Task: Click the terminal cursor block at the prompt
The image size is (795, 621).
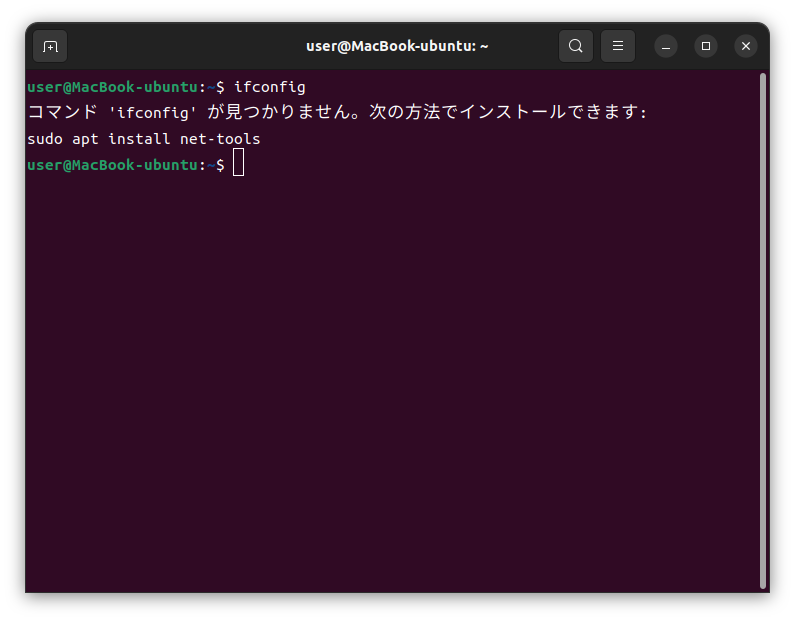Action: click(x=238, y=162)
